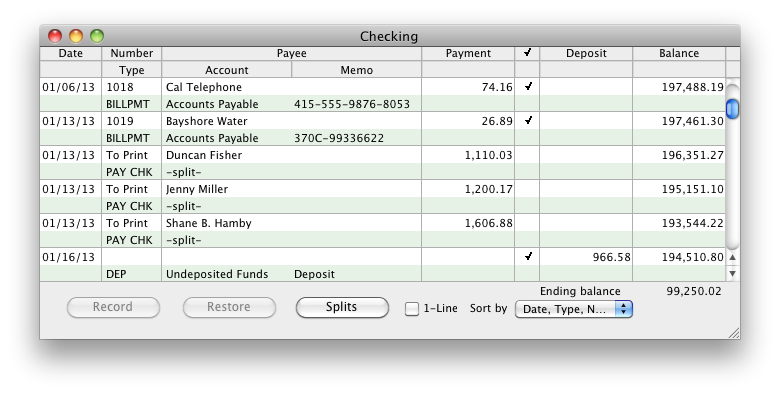780x394 pixels.
Task: Click the Restore button
Action: point(229,307)
